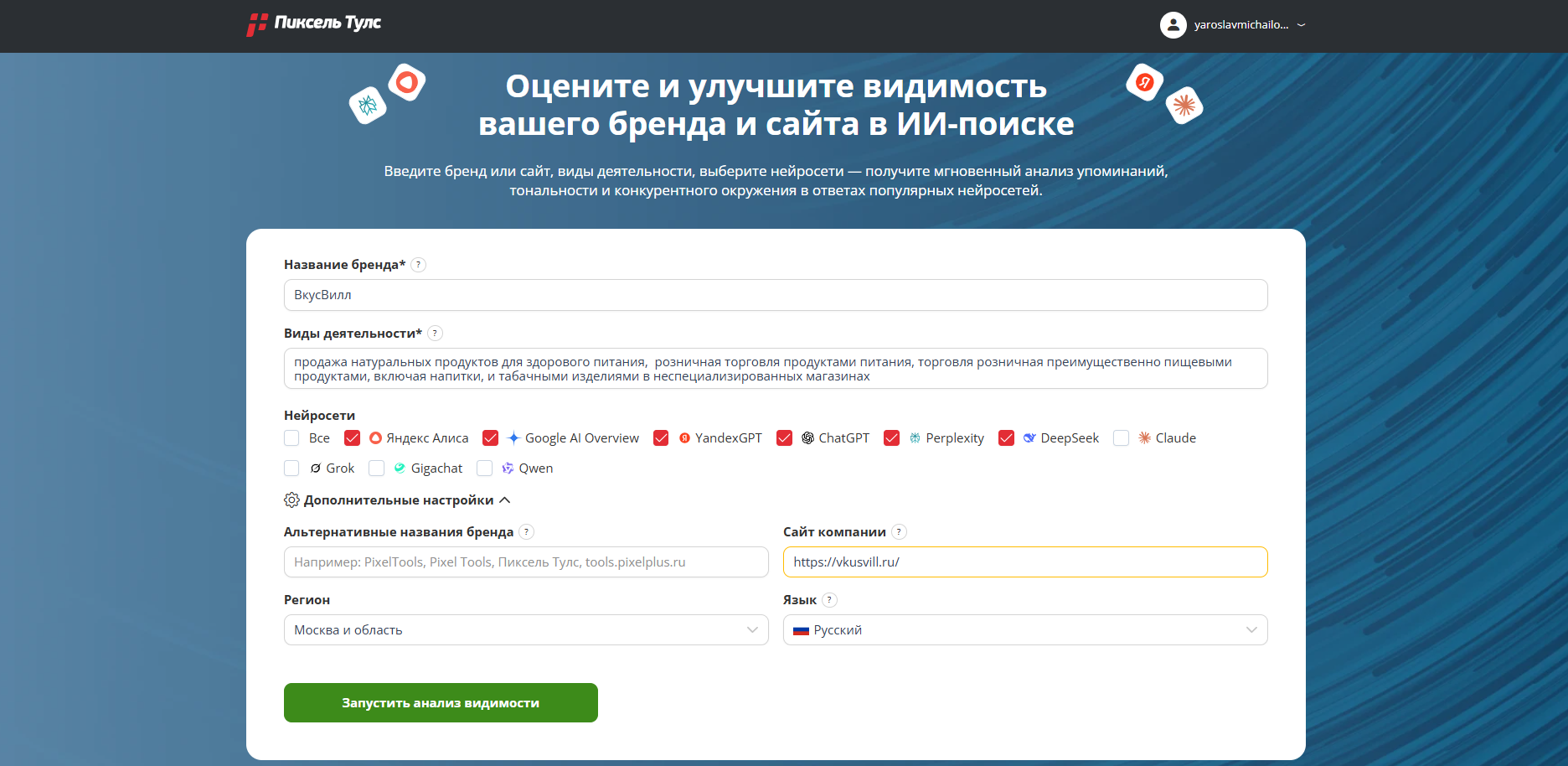
Task: Tick the Все checkbox
Action: coord(291,438)
